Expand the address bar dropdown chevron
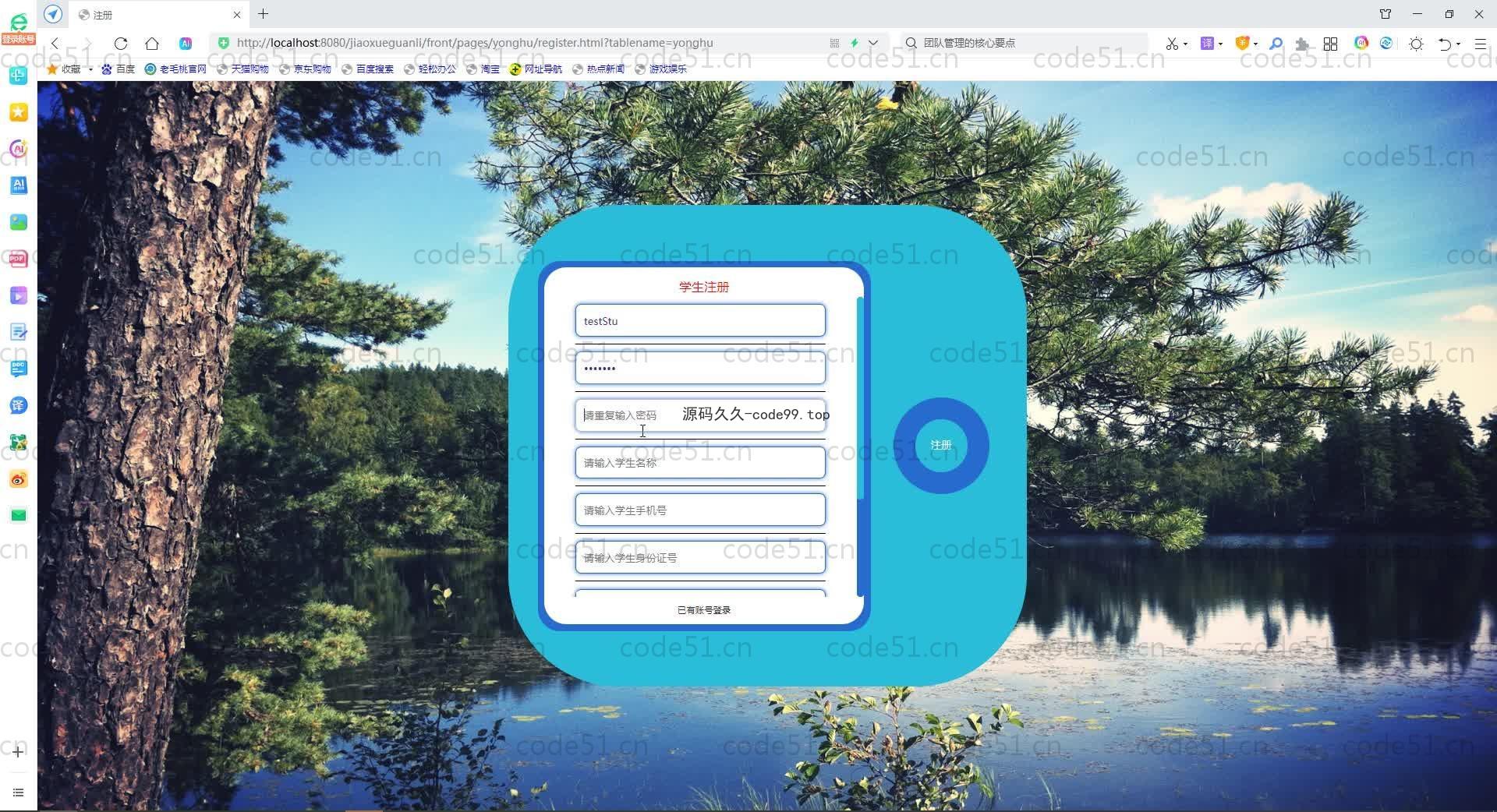This screenshot has width=1497, height=812. (x=873, y=43)
